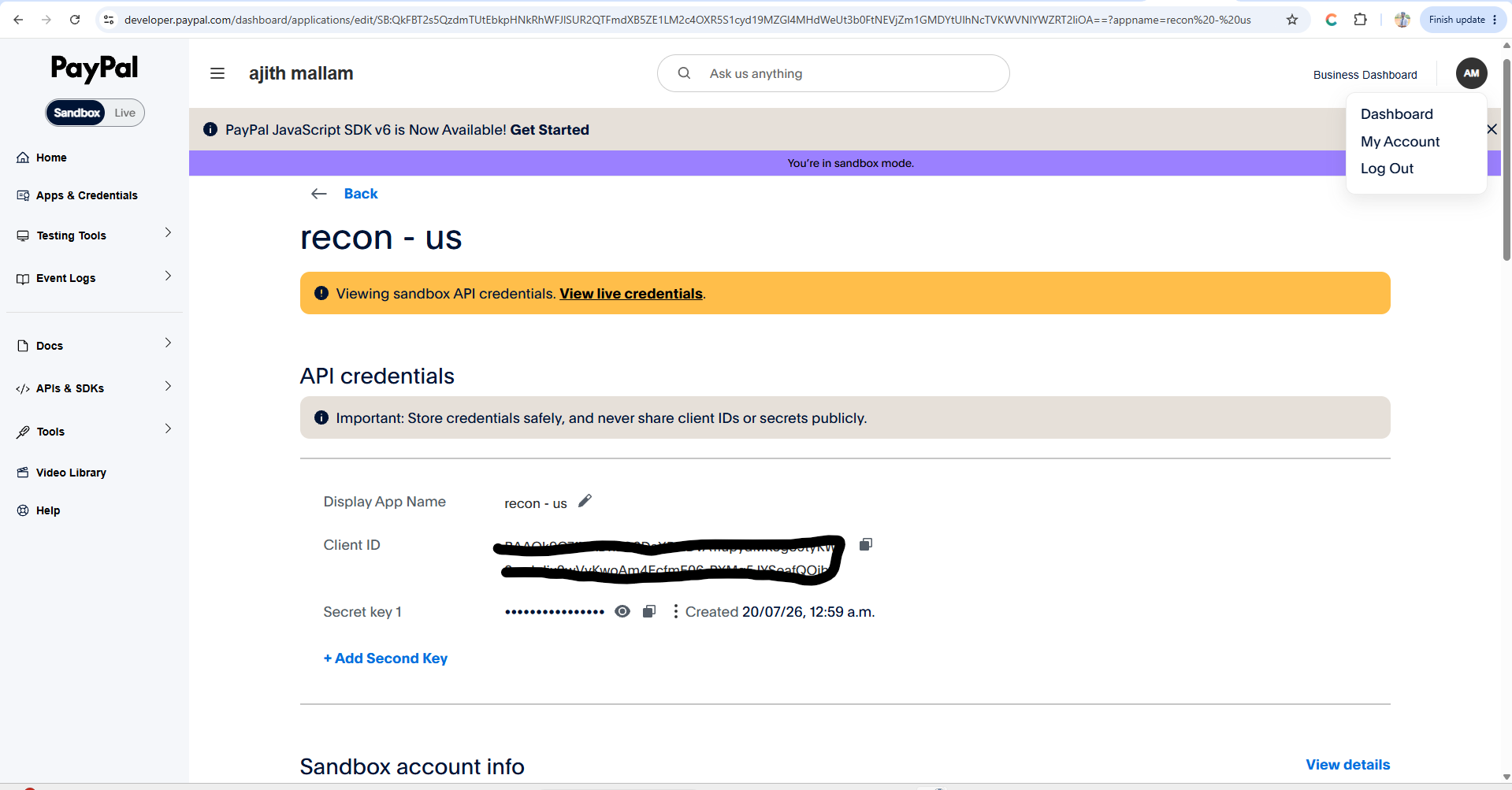Click Add Second Key

(x=385, y=658)
